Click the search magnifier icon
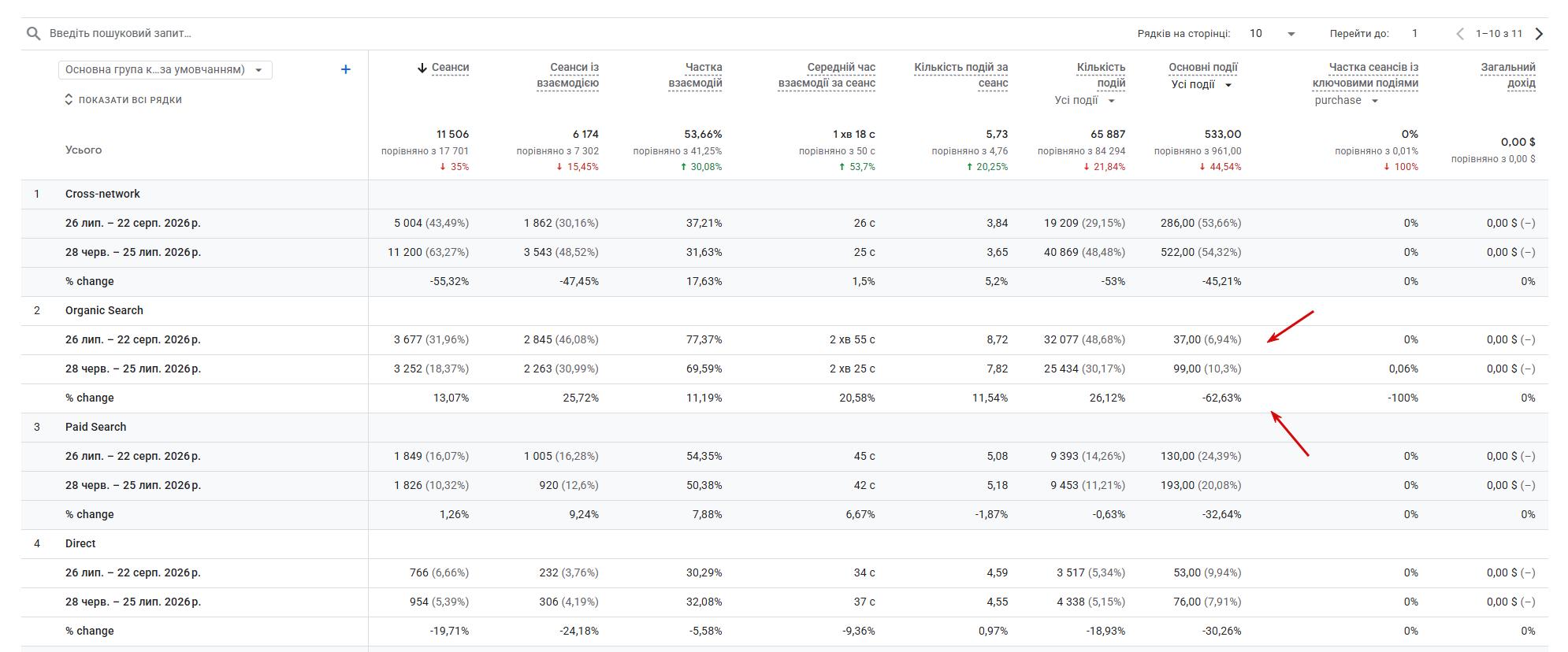This screenshot has height=652, width=1568. click(33, 33)
